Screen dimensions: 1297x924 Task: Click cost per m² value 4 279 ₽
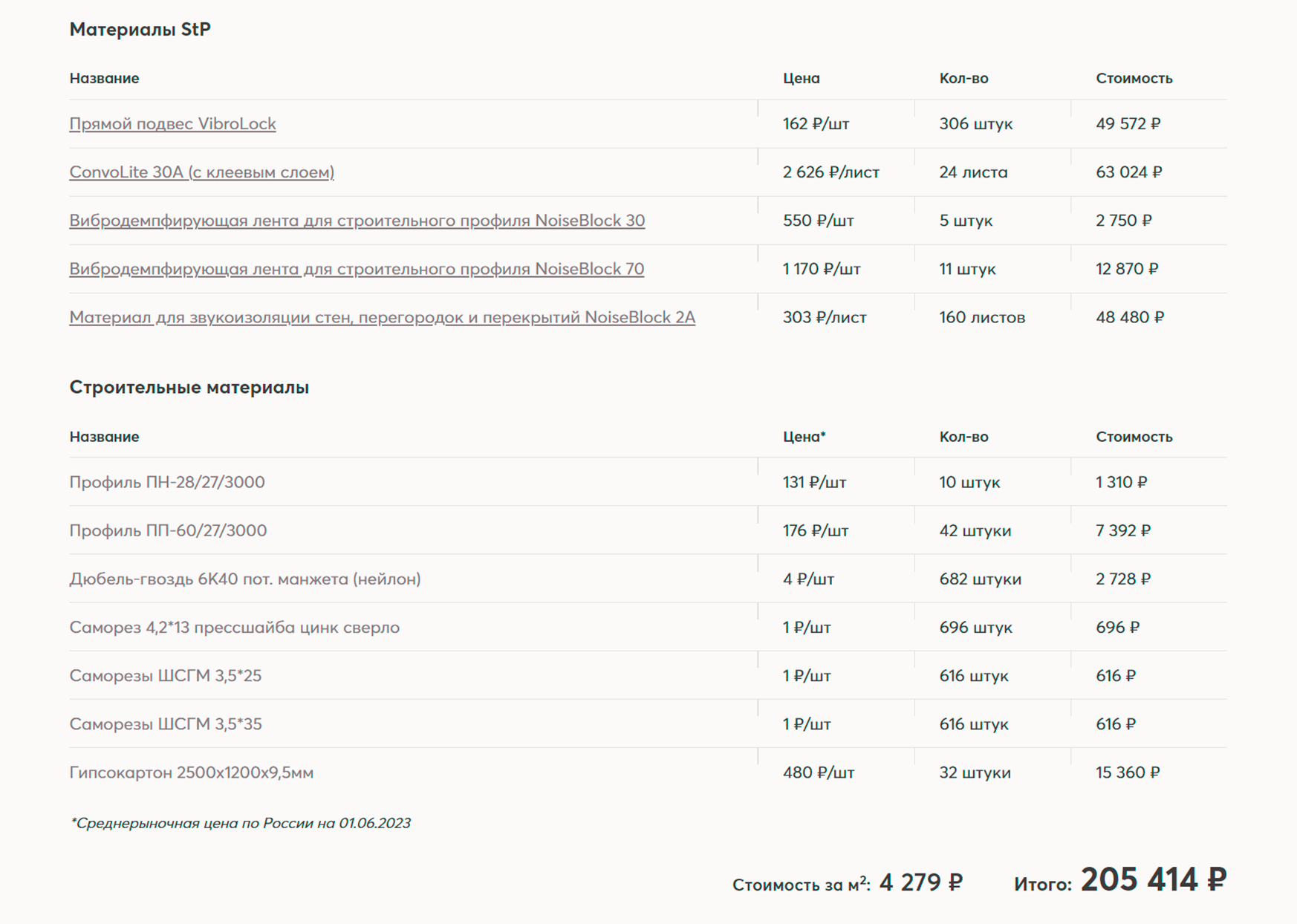point(920,882)
